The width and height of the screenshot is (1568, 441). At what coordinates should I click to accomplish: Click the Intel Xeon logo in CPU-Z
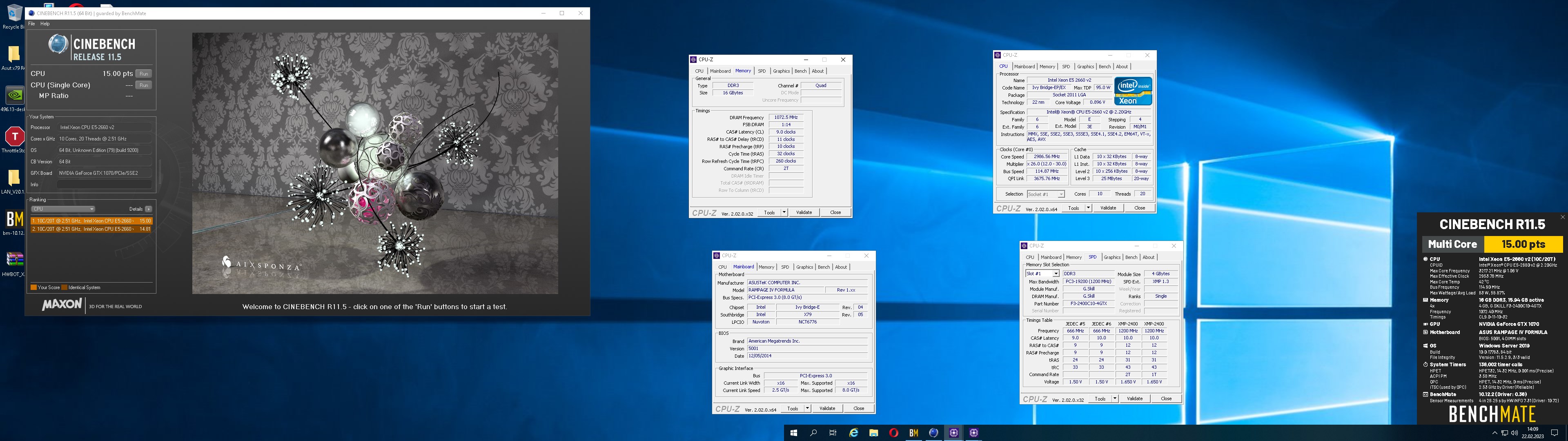(1133, 91)
